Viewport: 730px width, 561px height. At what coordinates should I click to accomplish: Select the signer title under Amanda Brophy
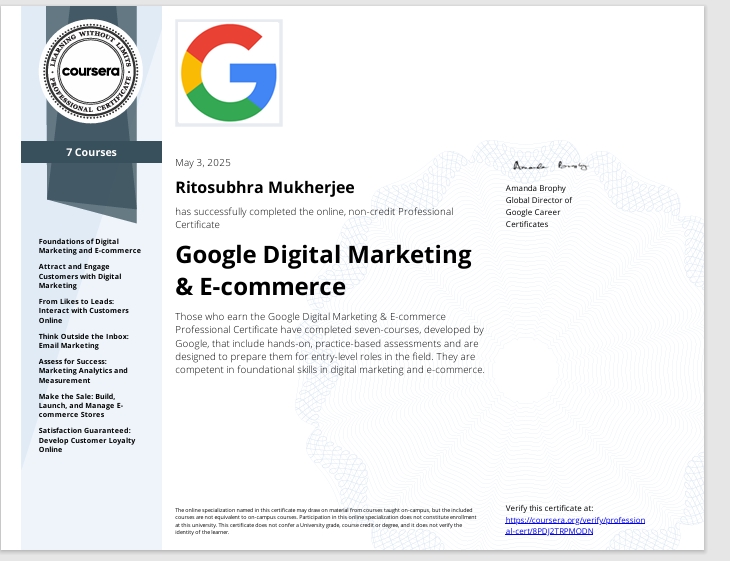coord(539,212)
